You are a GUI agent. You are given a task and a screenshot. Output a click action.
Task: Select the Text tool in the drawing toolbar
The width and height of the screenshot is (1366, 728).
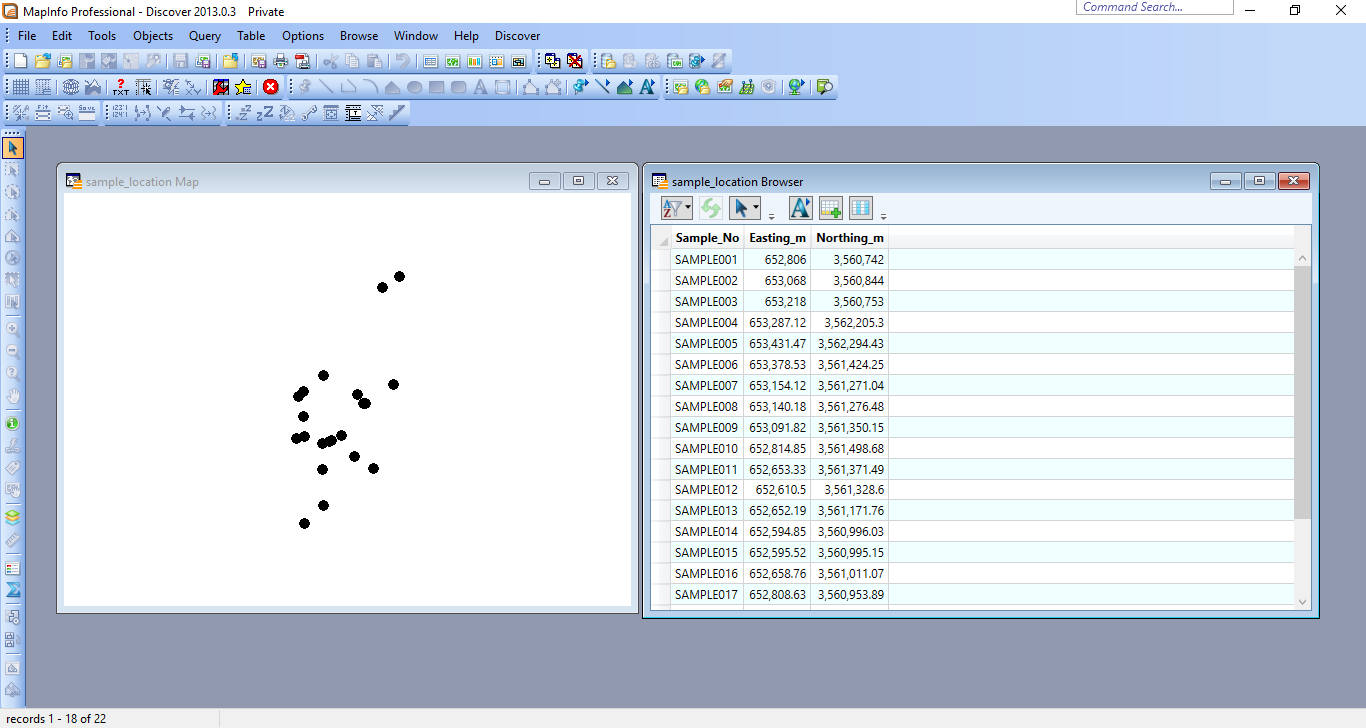coord(479,87)
